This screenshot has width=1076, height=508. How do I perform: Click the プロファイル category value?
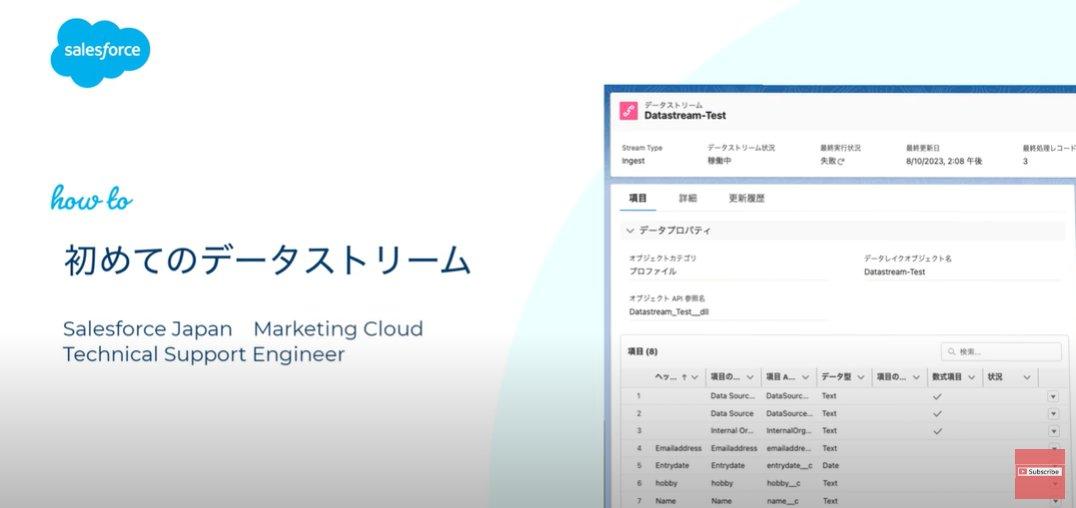653,272
